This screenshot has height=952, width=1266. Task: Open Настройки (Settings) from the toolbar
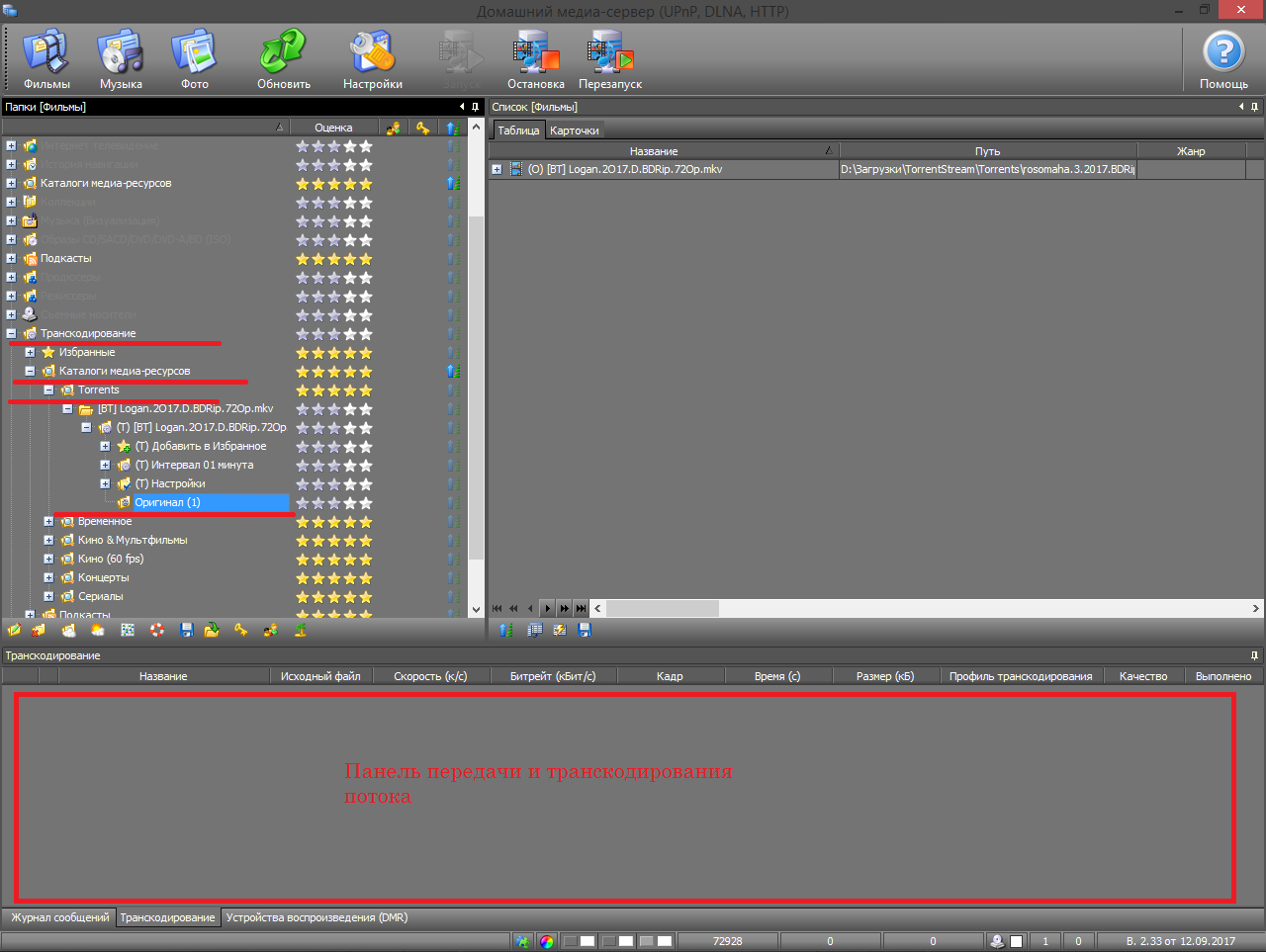372,57
